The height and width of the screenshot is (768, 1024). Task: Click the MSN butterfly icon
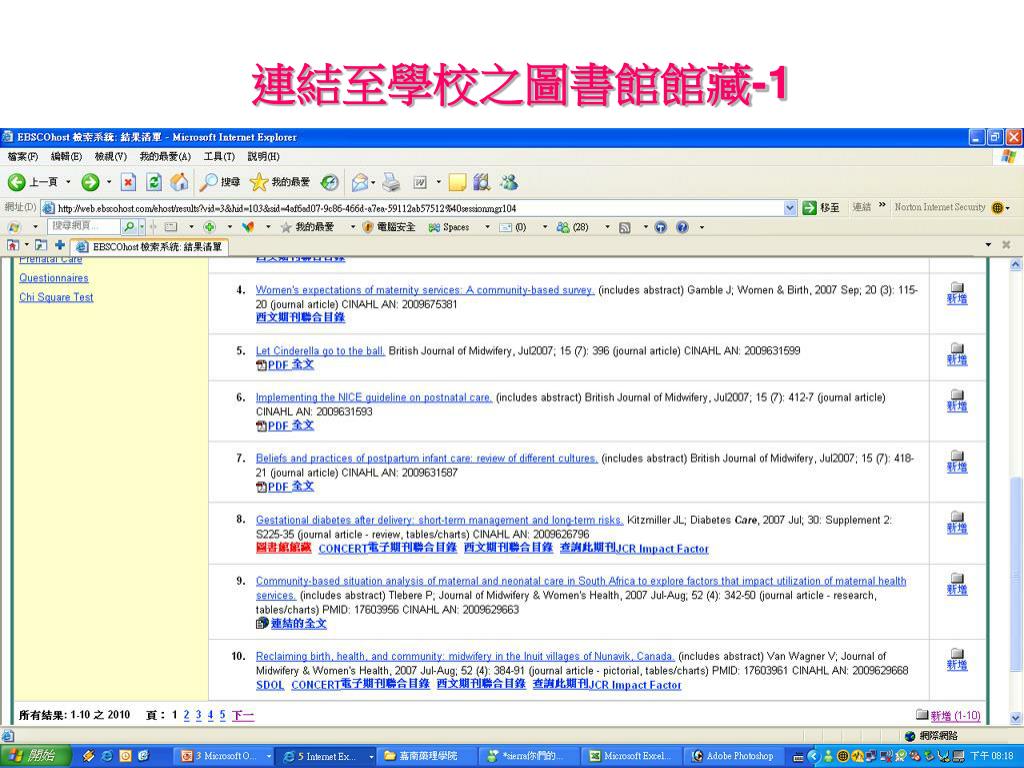pyautogui.click(x=248, y=227)
